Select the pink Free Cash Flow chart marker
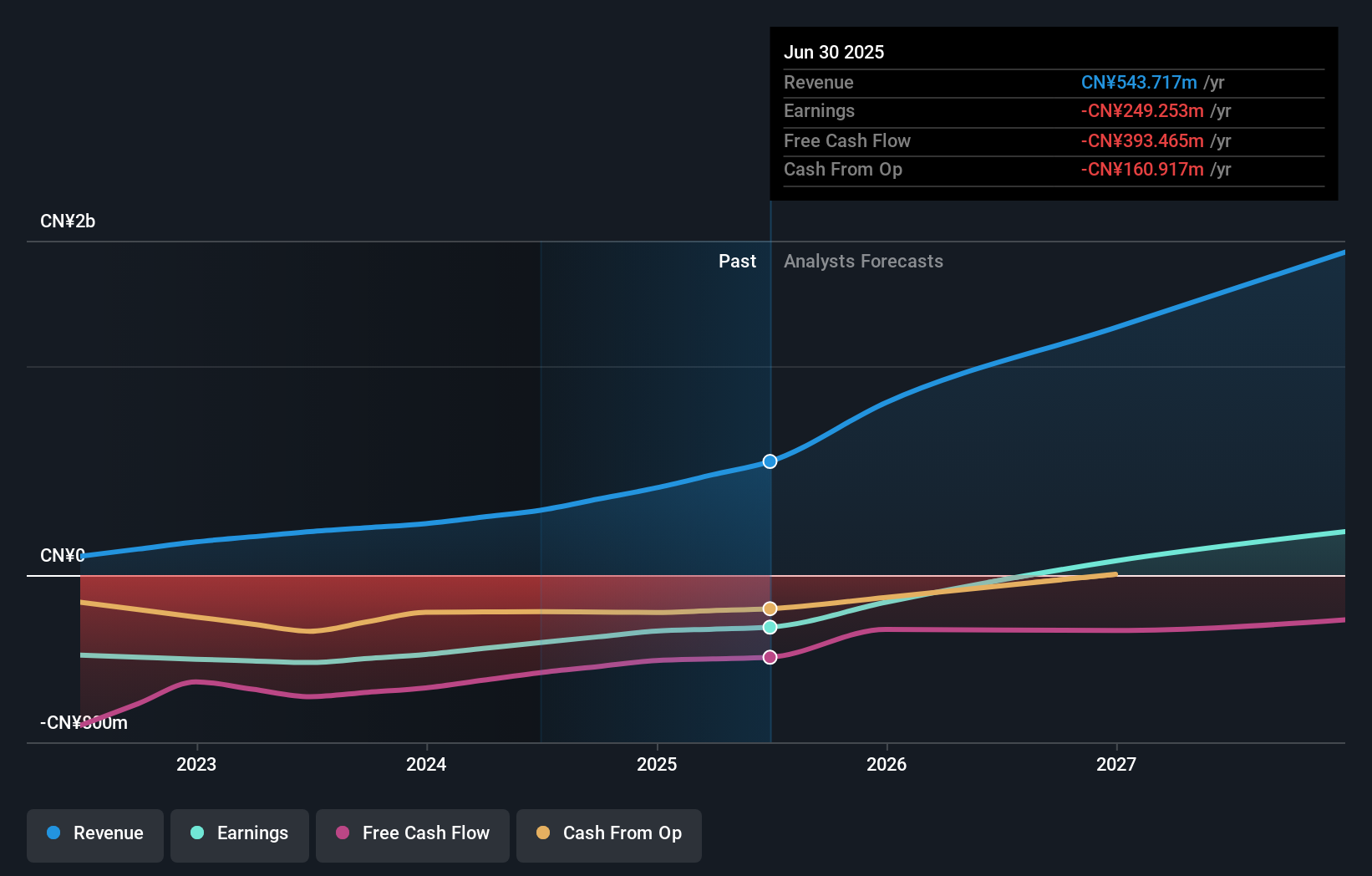 pos(770,657)
